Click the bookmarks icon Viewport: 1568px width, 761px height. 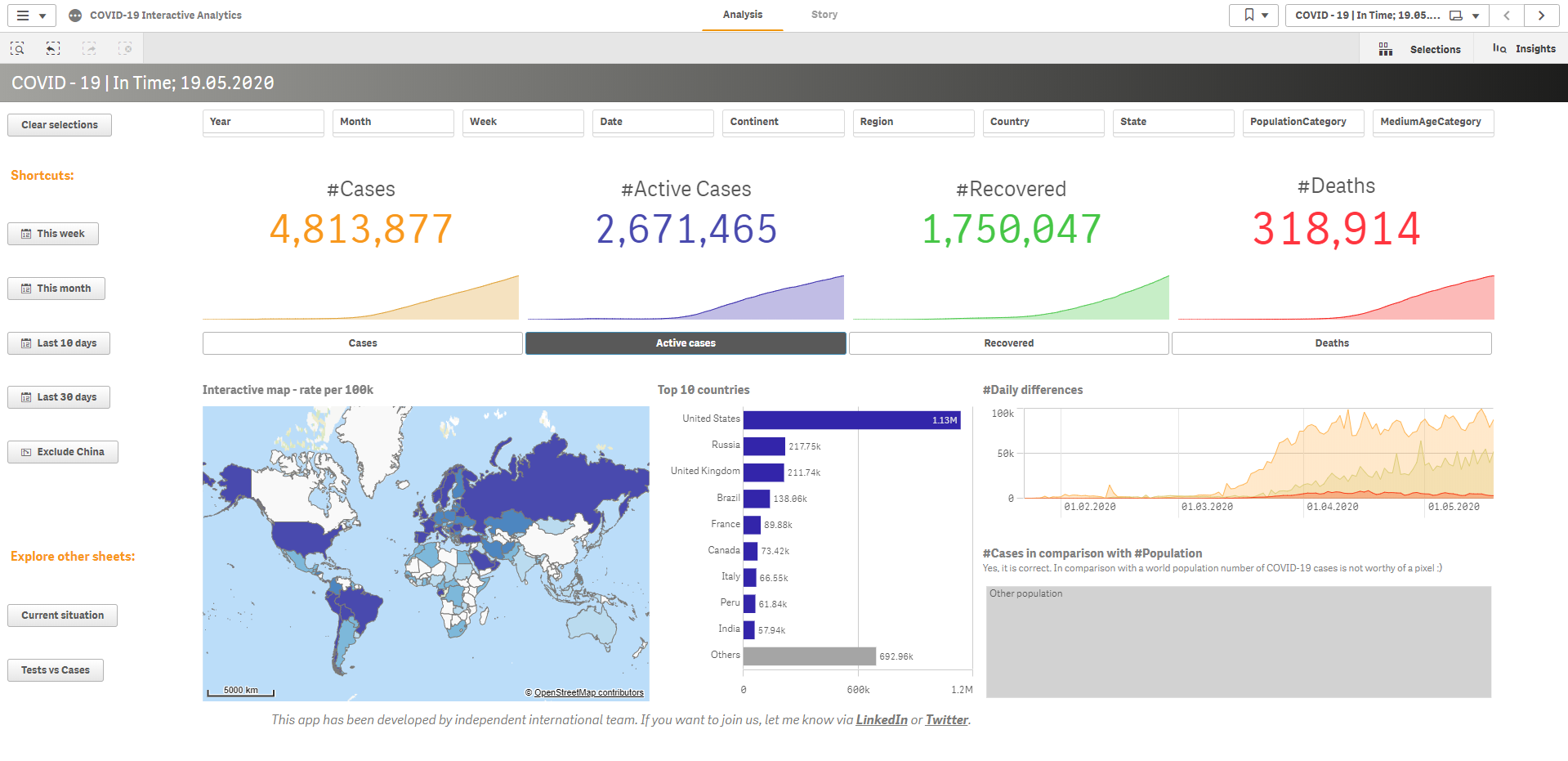(x=1253, y=16)
